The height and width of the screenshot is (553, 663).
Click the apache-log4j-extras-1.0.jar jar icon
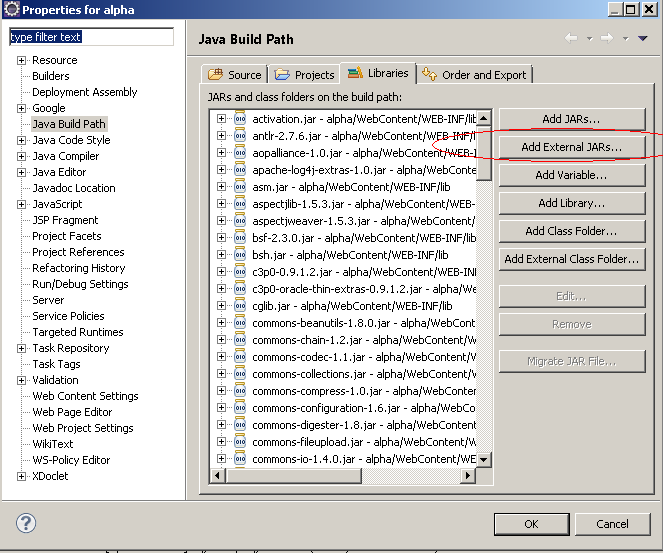[x=240, y=170]
